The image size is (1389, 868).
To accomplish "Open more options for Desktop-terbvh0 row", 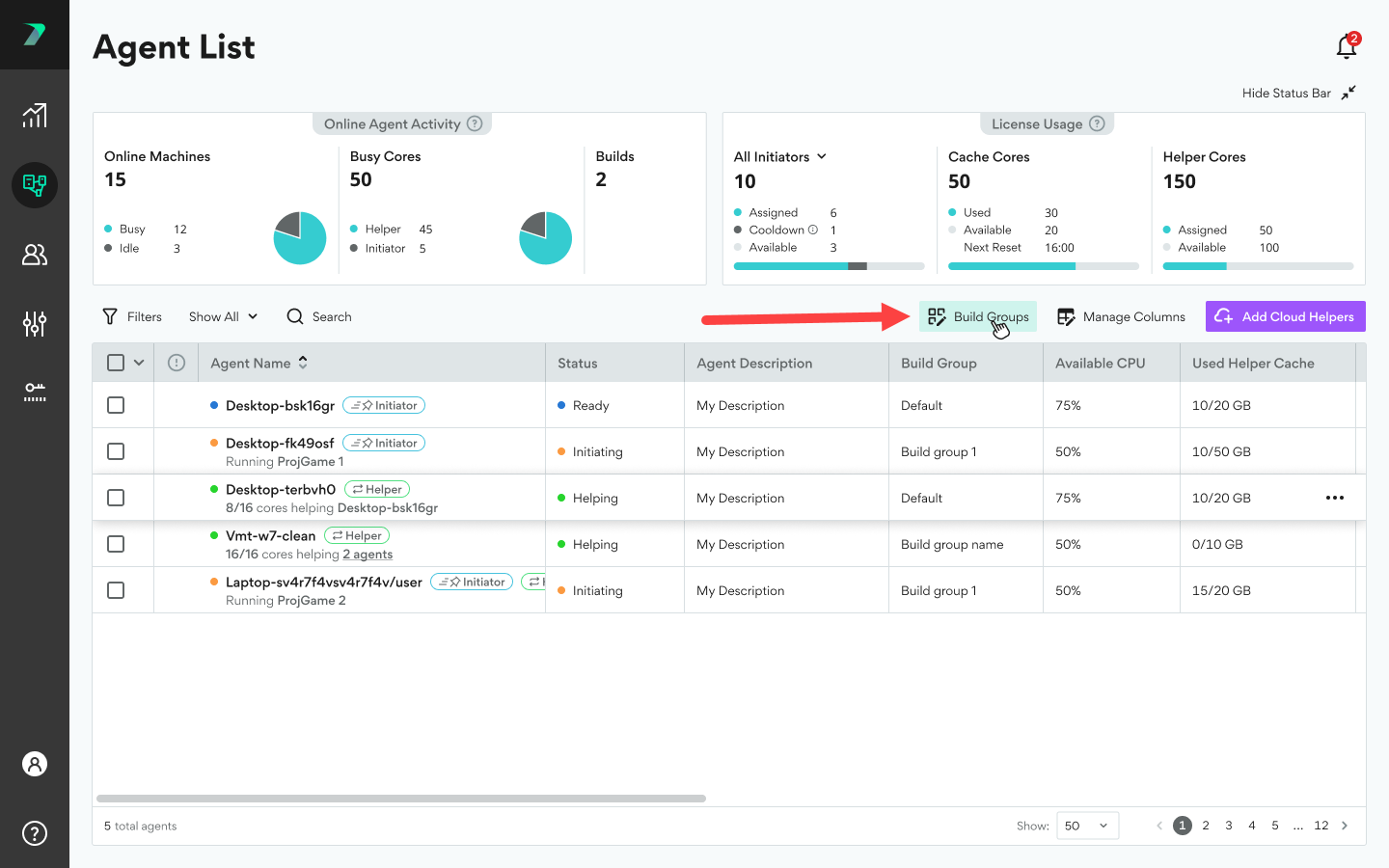I will tap(1335, 498).
